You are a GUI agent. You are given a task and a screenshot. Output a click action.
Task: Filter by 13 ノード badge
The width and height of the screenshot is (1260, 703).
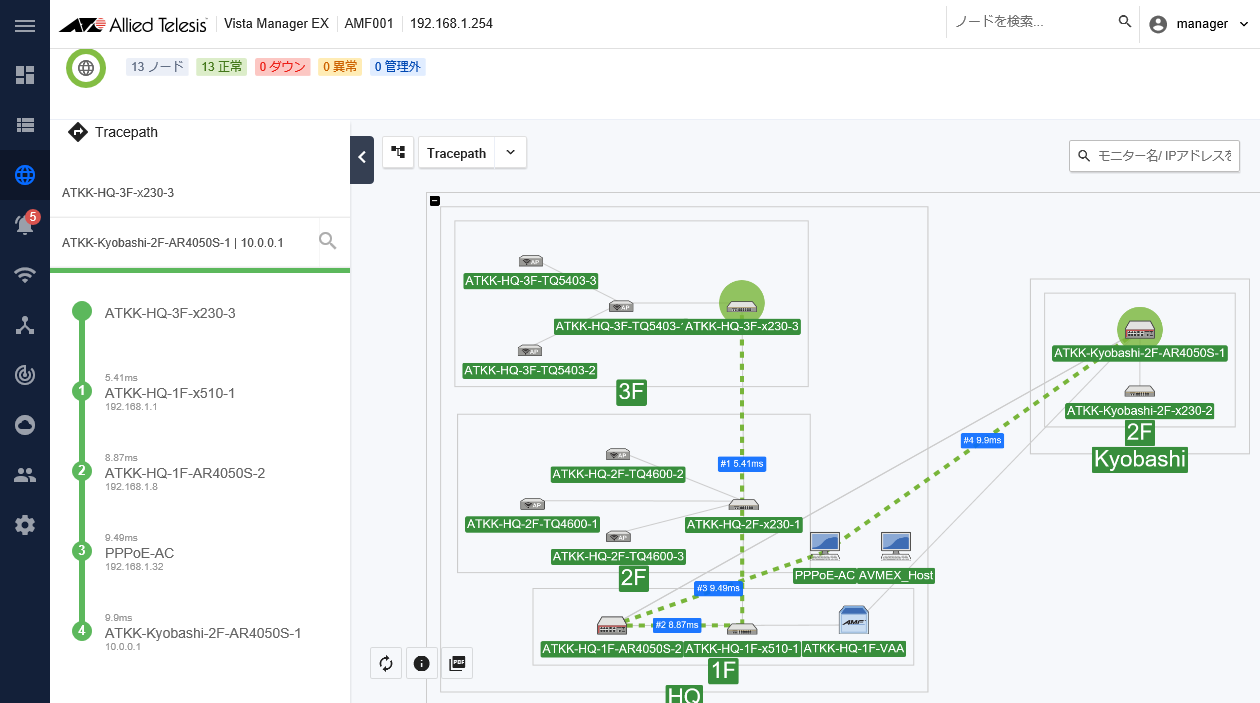point(158,67)
